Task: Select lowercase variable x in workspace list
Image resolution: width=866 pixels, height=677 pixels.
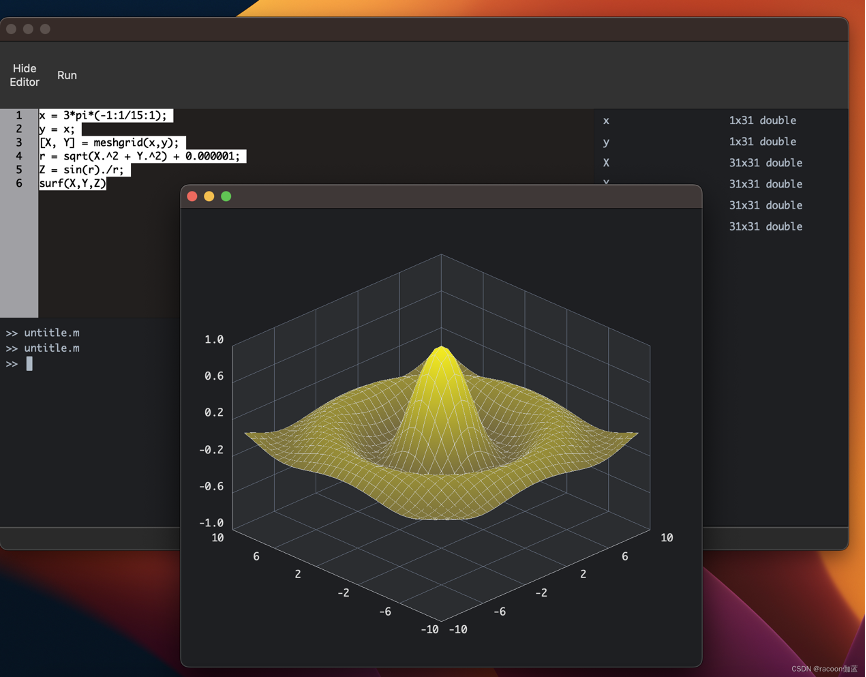Action: pos(606,120)
